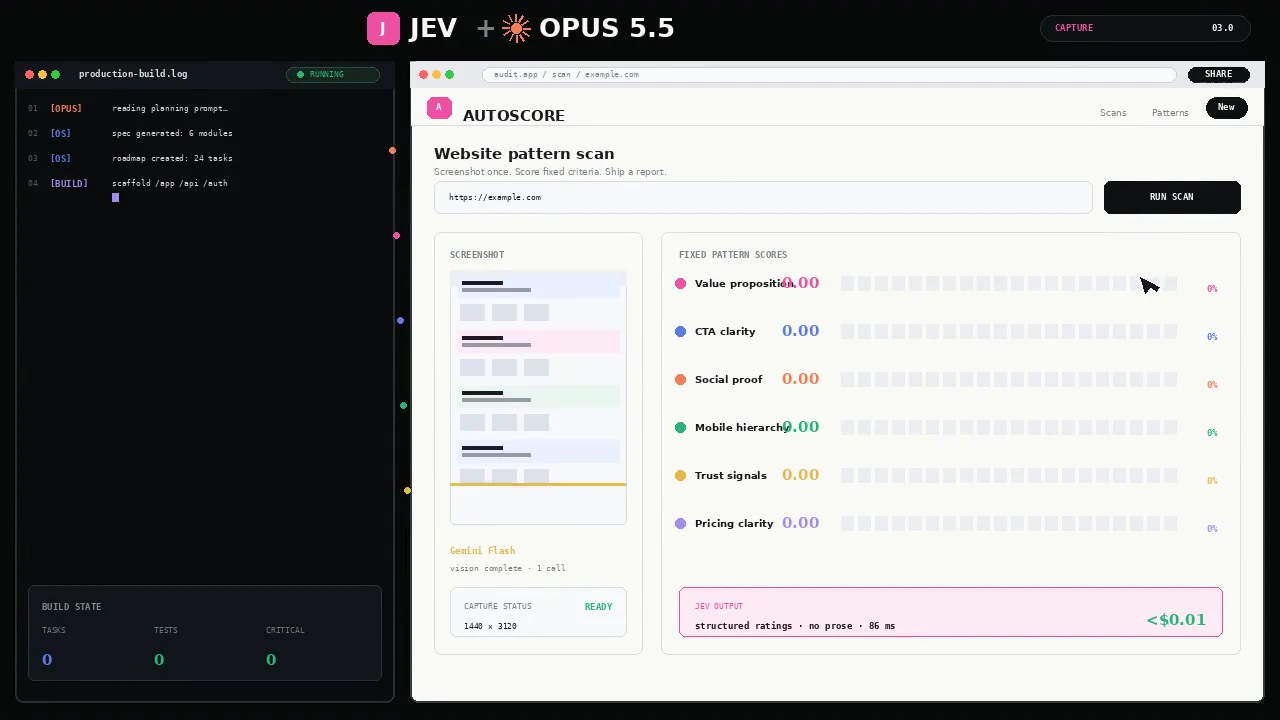The image size is (1280, 720).
Task: Click the CTA clarity score bar
Action: (x=1009, y=332)
